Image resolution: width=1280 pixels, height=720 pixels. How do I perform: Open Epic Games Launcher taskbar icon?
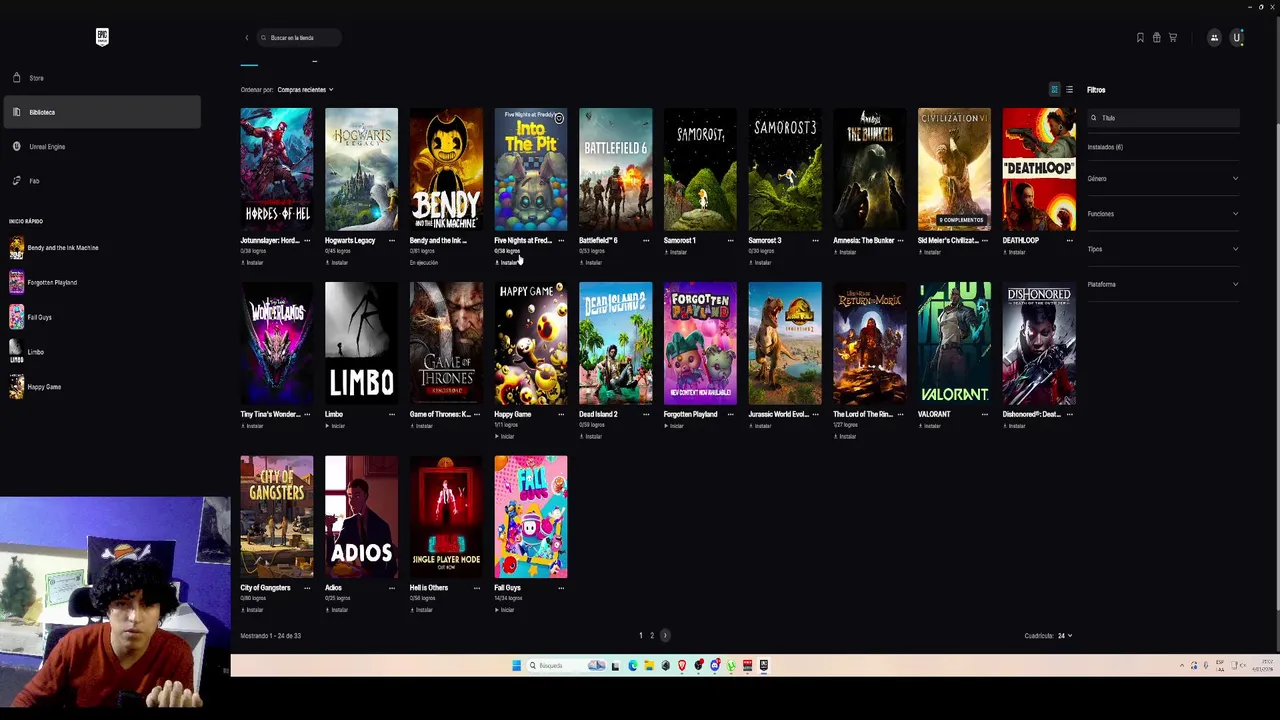pyautogui.click(x=764, y=666)
